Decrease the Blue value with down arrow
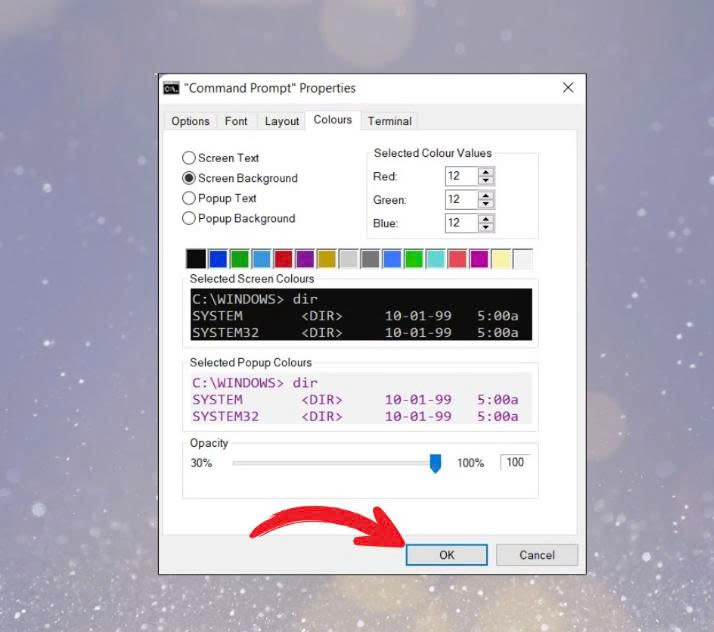The width and height of the screenshot is (714, 632). [x=486, y=227]
